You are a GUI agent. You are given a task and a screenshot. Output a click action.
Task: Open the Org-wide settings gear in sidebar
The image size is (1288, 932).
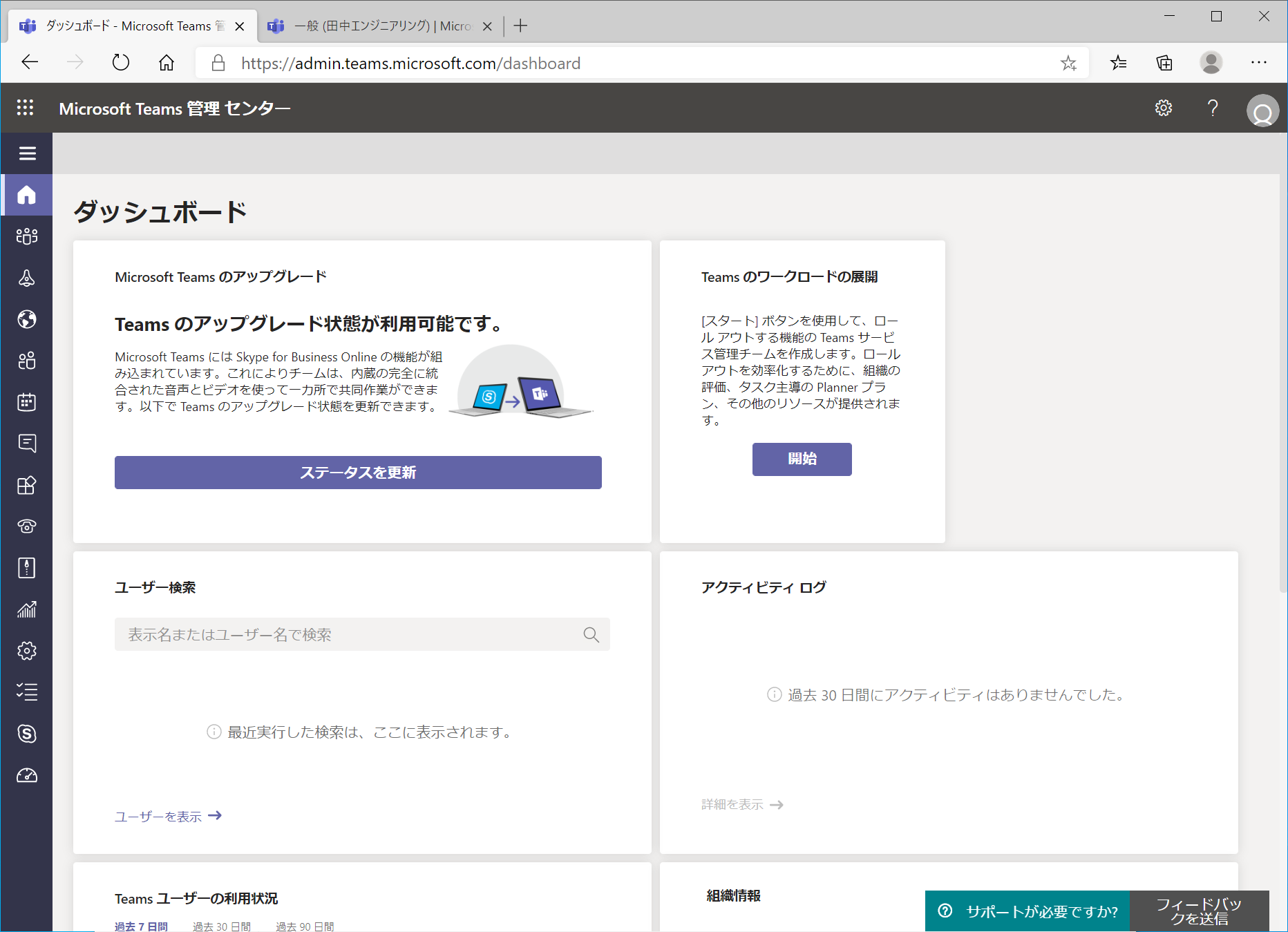point(27,651)
